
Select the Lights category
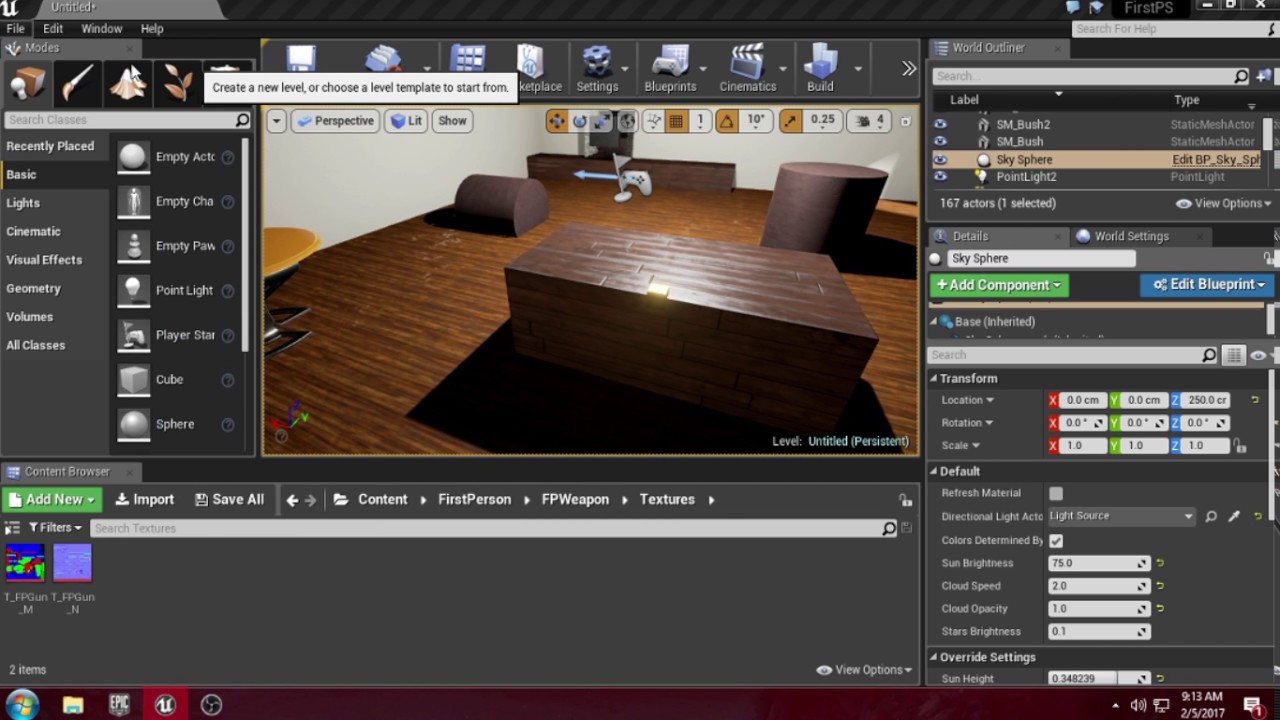coord(23,203)
